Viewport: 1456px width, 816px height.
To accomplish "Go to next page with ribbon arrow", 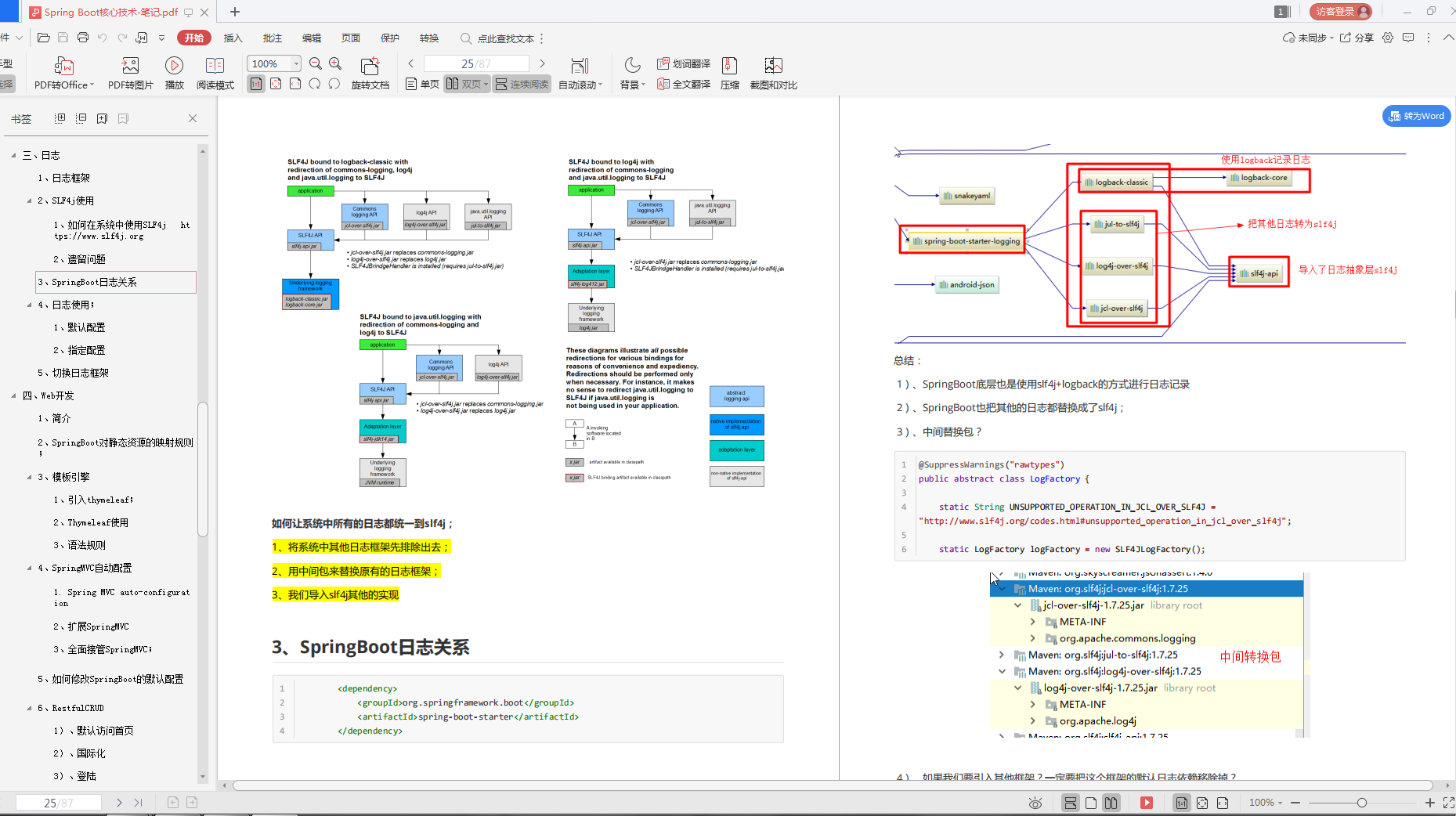I will coord(542,63).
